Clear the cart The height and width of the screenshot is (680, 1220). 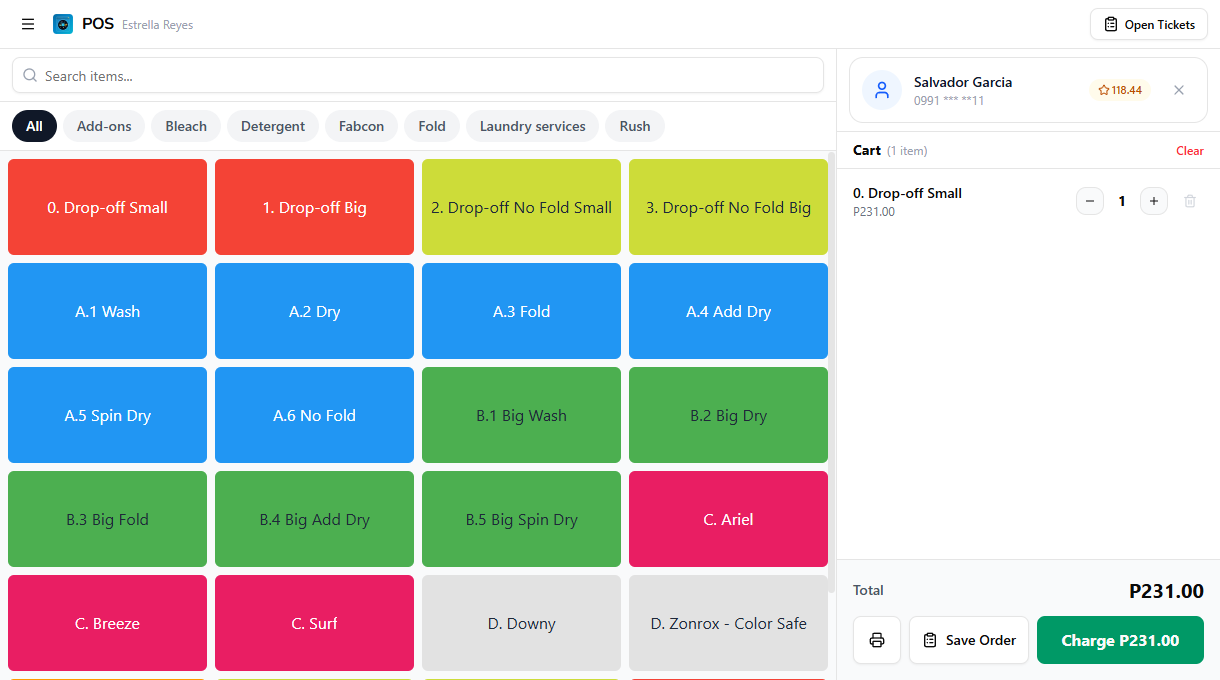pos(1190,151)
